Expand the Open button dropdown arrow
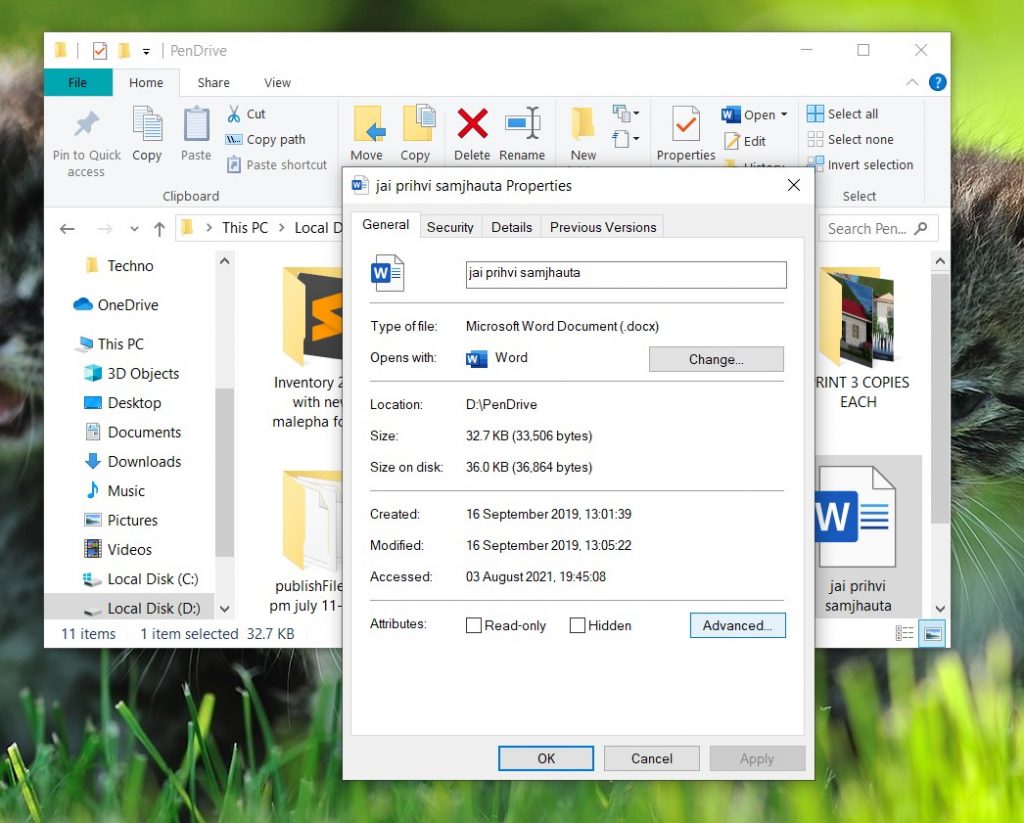Image resolution: width=1024 pixels, height=823 pixels. 784,114
